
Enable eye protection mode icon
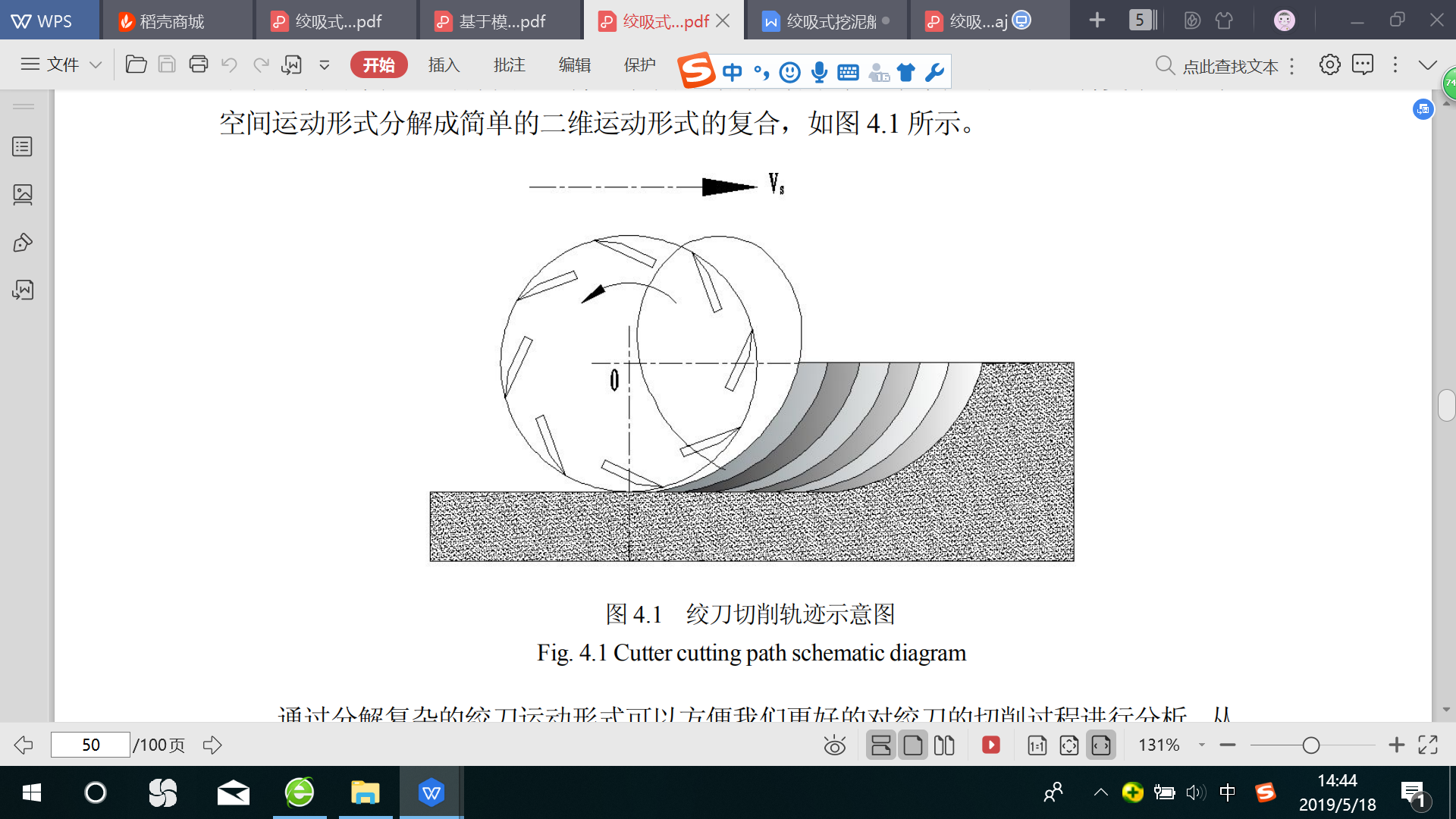point(834,745)
